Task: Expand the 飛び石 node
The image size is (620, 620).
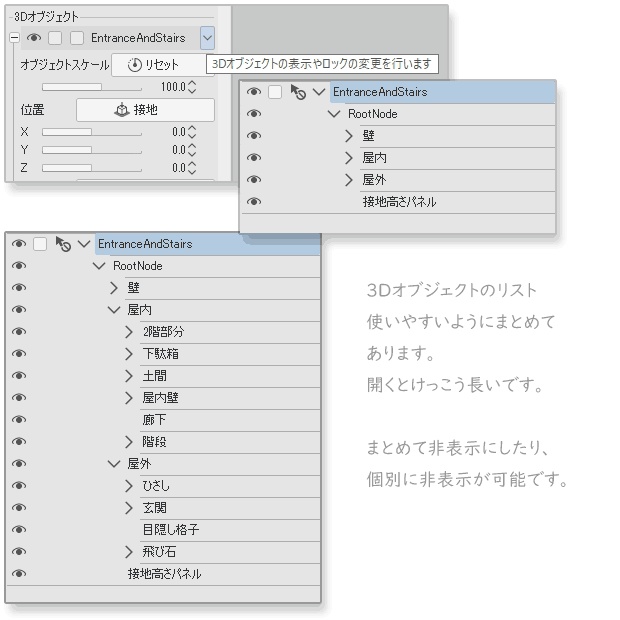Action: pyautogui.click(x=129, y=552)
